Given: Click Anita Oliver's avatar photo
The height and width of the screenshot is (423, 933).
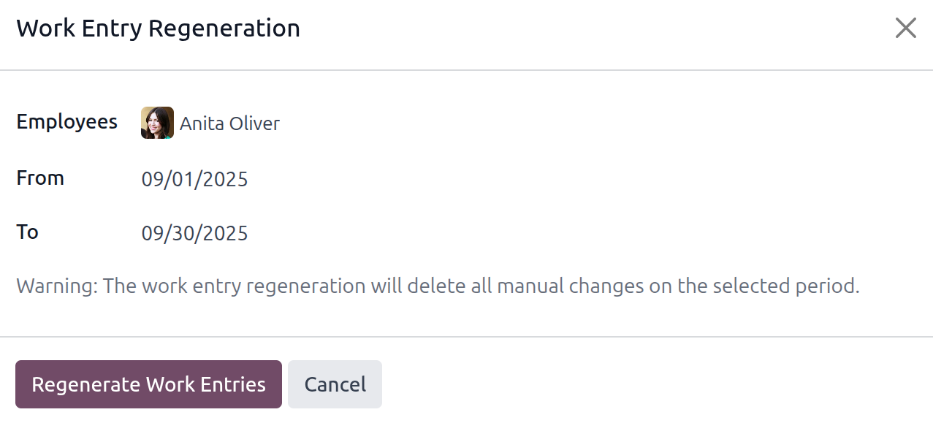Looking at the screenshot, I should tap(157, 123).
